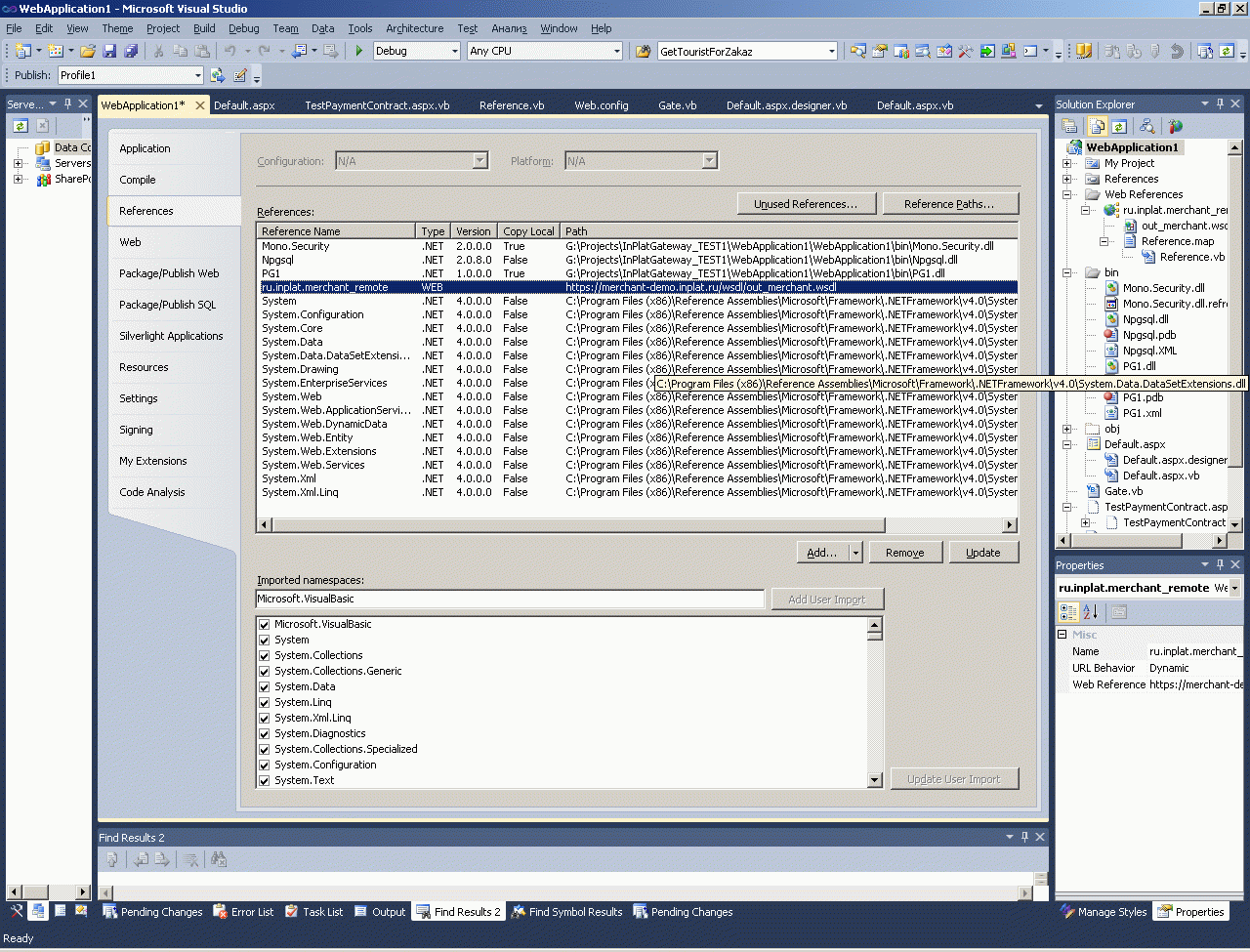Image resolution: width=1250 pixels, height=952 pixels.
Task: Click the View in Diagram icon in Solution Explorer
Action: pyautogui.click(x=1147, y=126)
